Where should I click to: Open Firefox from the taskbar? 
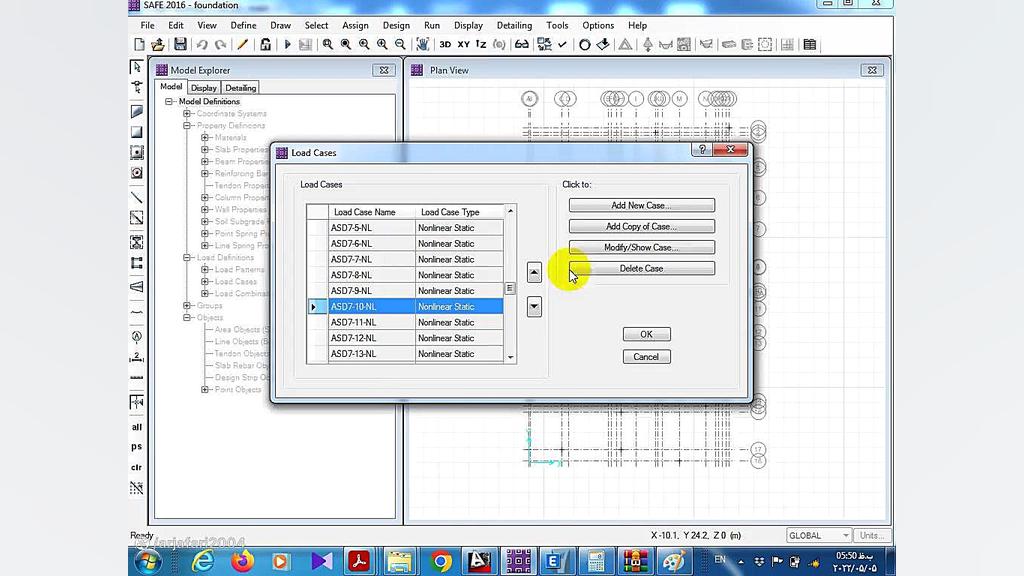pyautogui.click(x=242, y=561)
